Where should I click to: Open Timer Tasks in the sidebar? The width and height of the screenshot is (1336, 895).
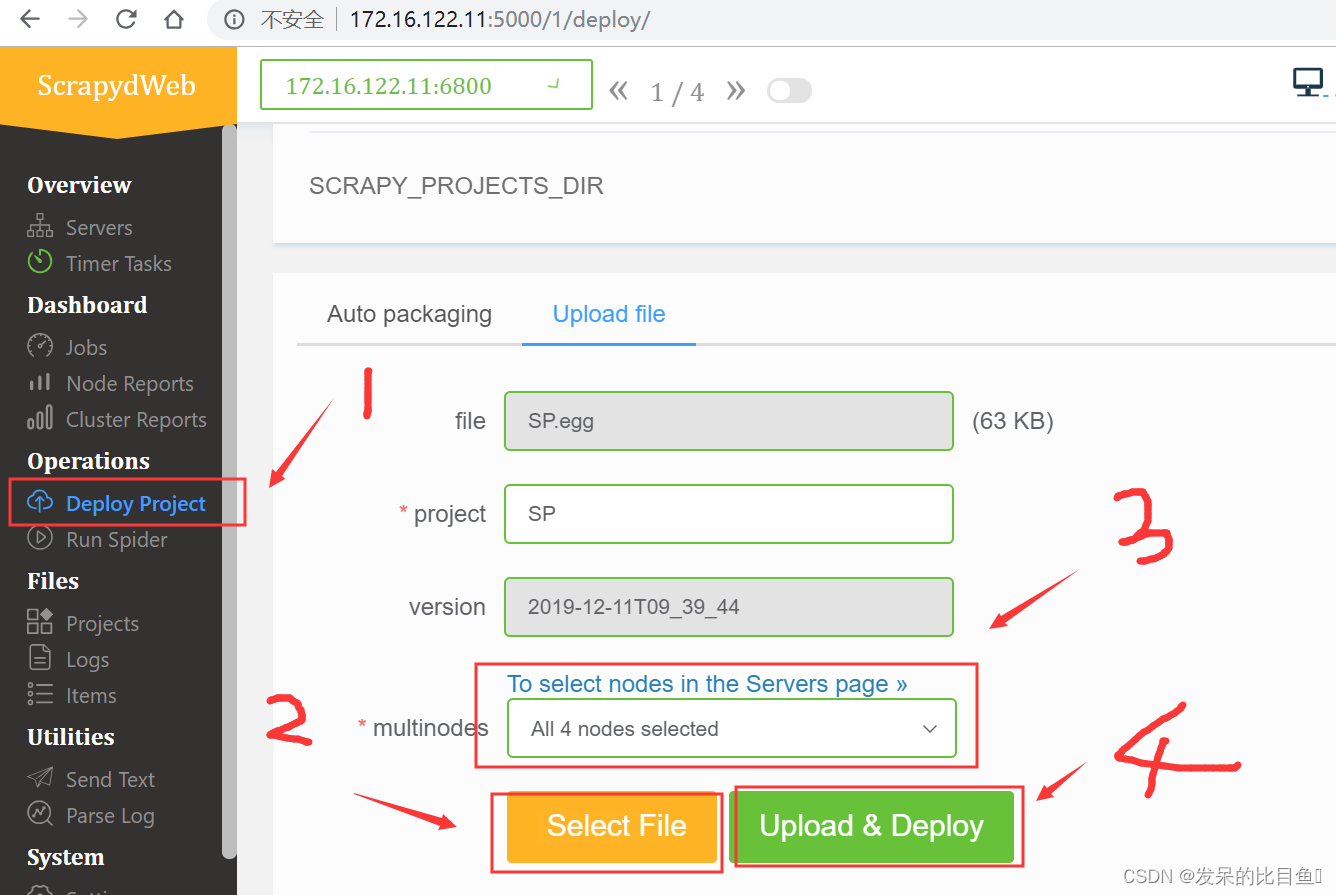point(119,264)
